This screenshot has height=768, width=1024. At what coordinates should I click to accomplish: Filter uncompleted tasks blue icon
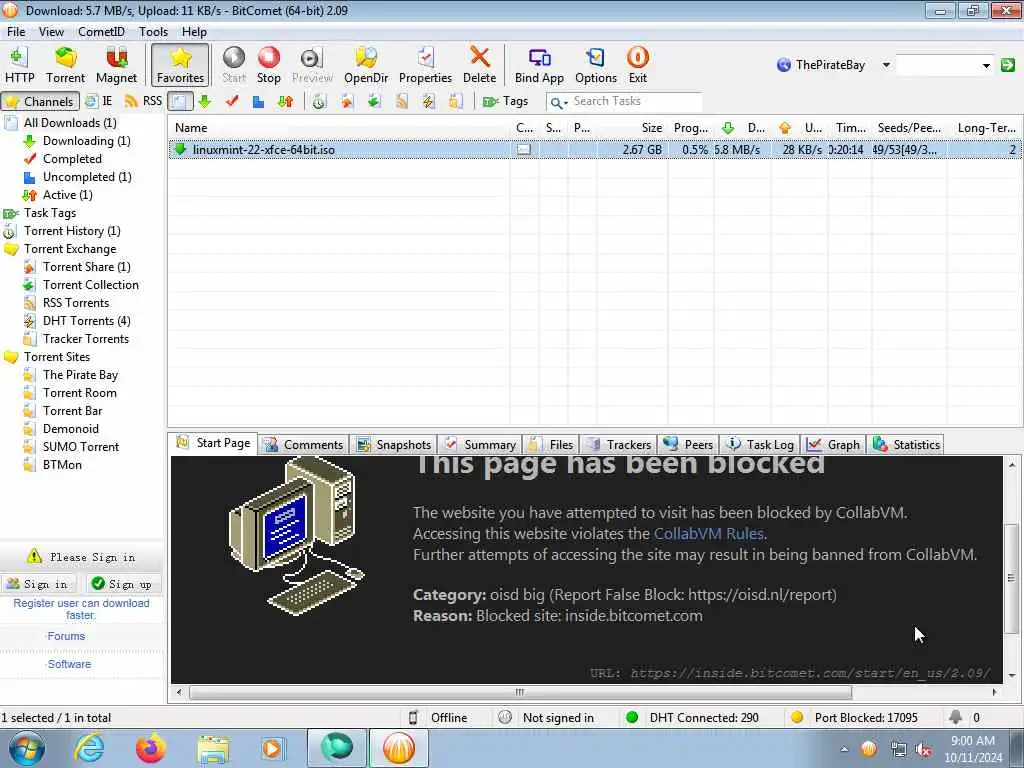259,101
